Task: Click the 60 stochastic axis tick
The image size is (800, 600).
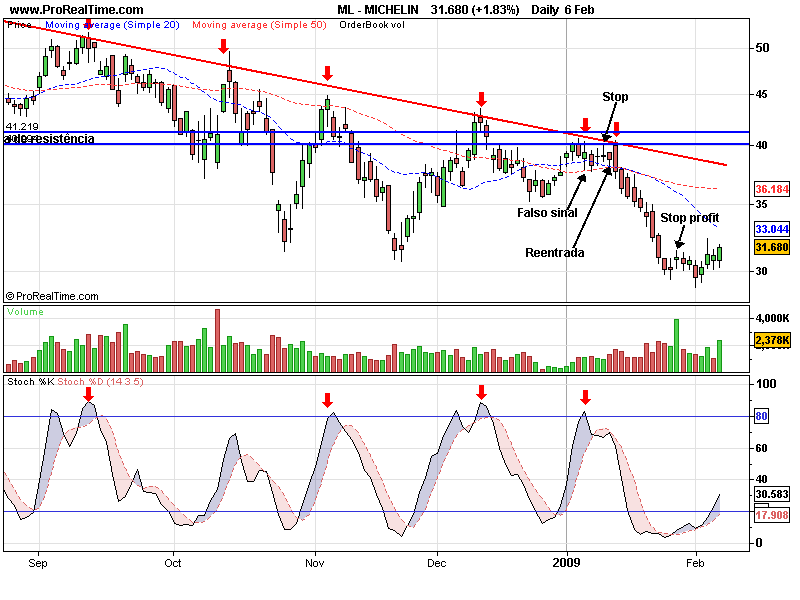Action: (761, 448)
